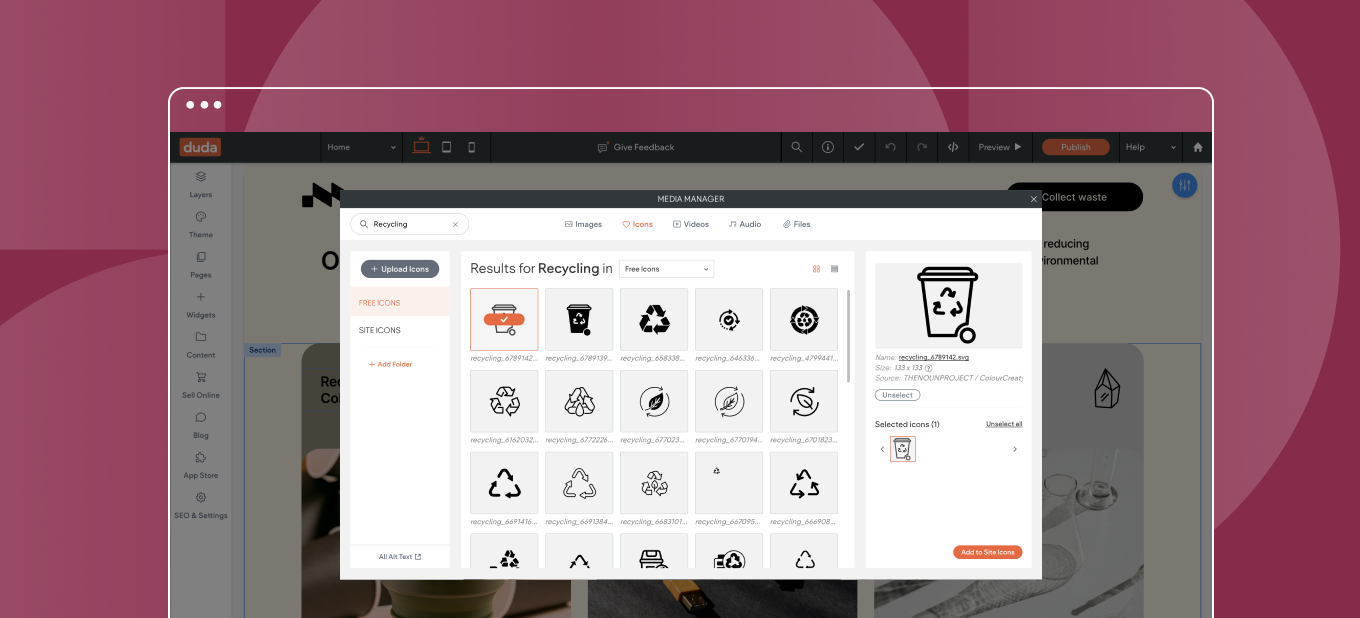The height and width of the screenshot is (618, 1360).
Task: Click the Add to Site Icons button
Action: pos(987,552)
